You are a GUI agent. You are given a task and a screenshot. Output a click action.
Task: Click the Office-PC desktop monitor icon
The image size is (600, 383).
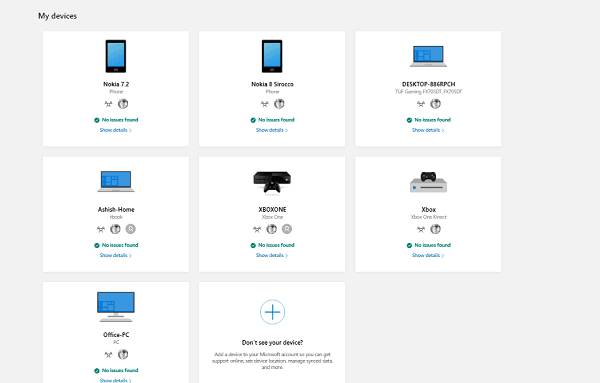coord(116,307)
